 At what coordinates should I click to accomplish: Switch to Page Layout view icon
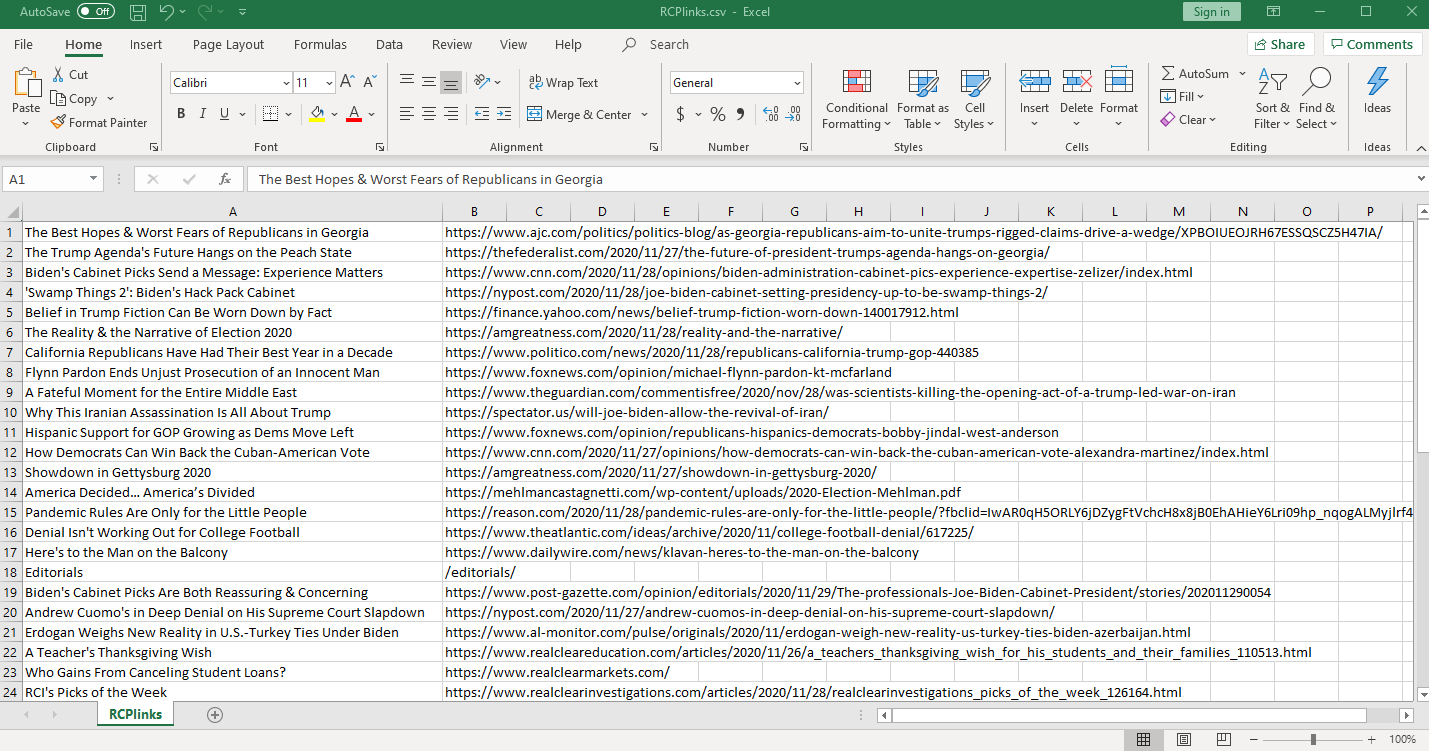click(1183, 739)
